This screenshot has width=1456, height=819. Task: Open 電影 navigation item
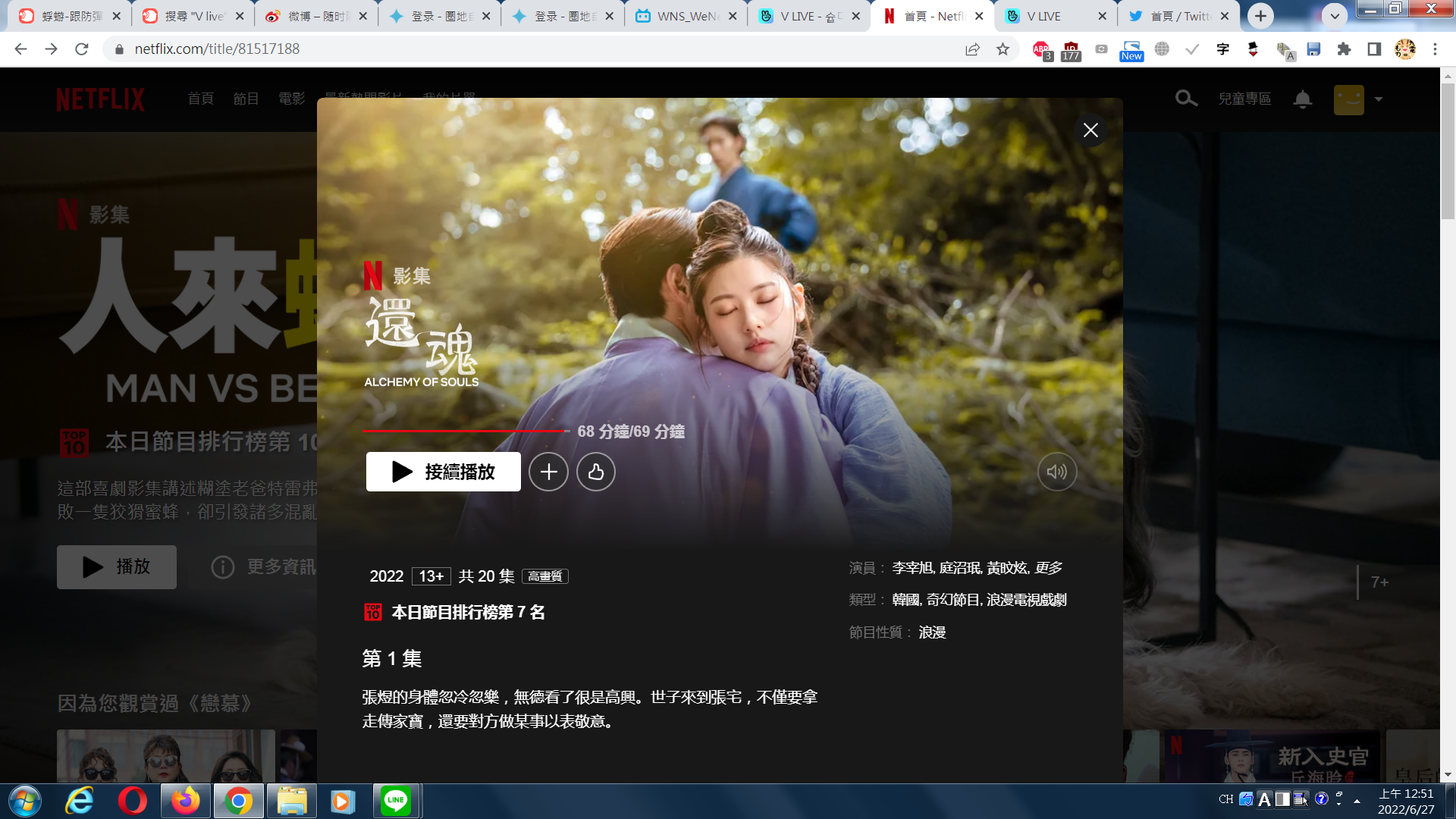(292, 99)
